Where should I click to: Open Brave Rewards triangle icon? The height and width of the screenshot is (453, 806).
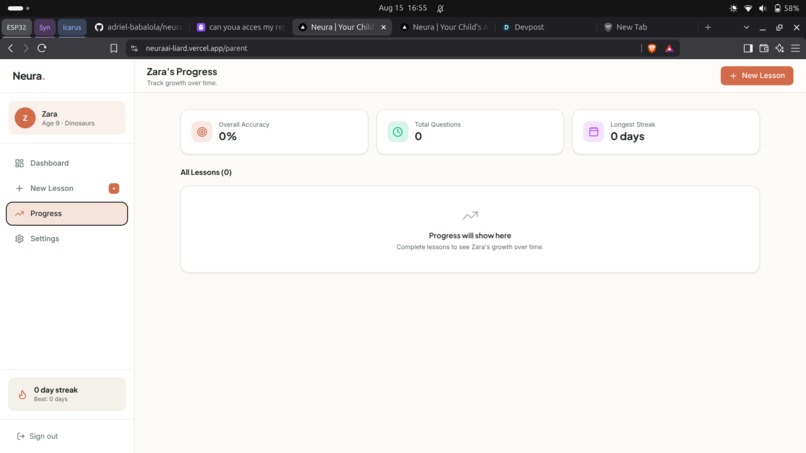[x=669, y=48]
